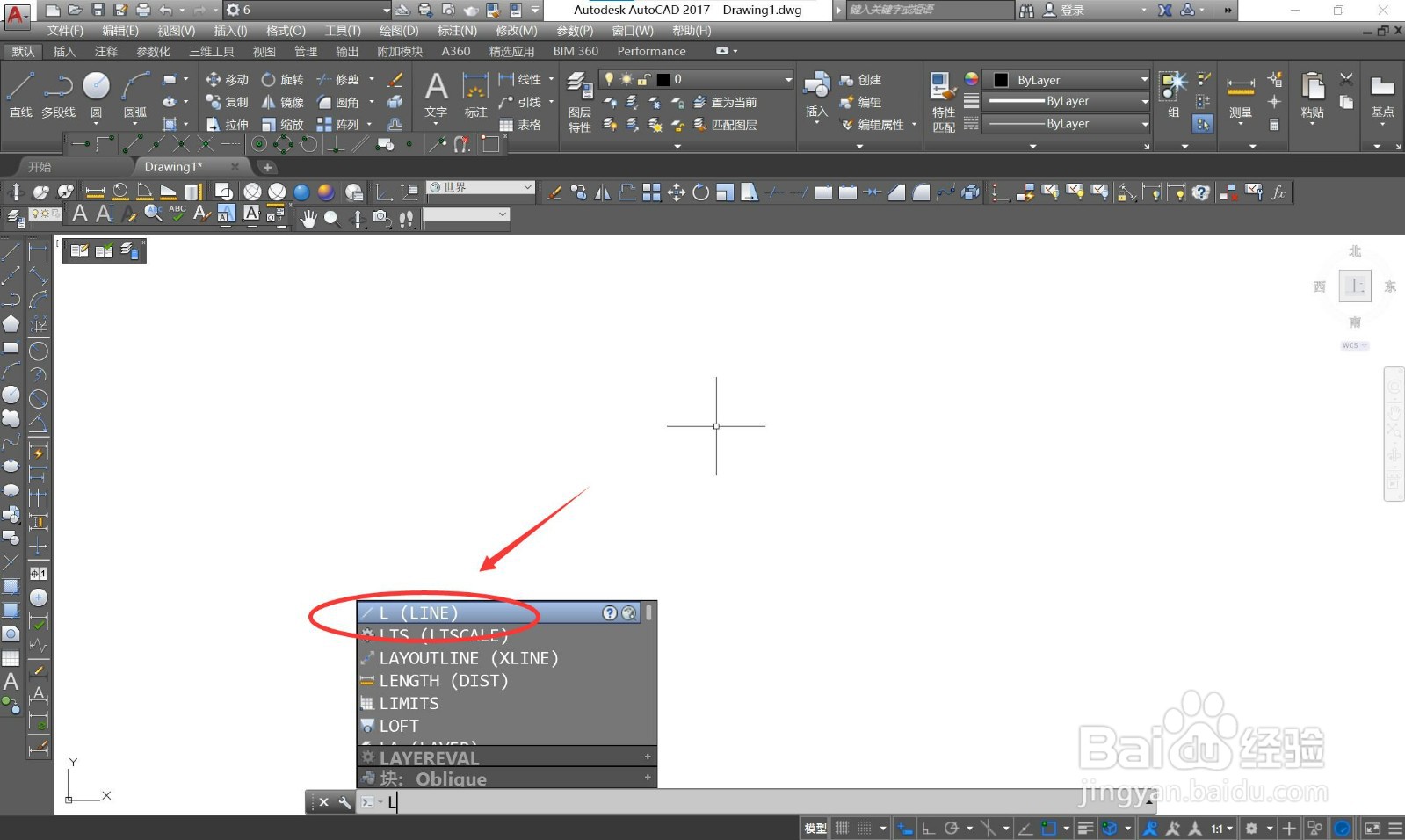This screenshot has width=1405, height=840.
Task: Click the Fillet (圆角) tool
Action: pyautogui.click(x=337, y=102)
